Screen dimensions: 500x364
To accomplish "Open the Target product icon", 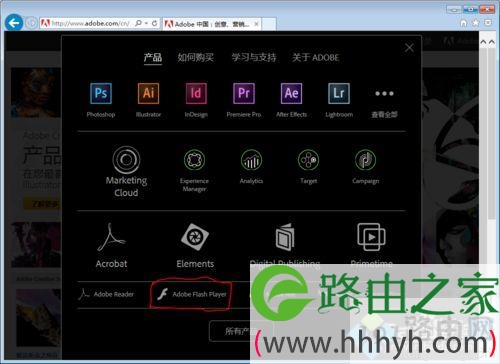I will tap(308, 160).
